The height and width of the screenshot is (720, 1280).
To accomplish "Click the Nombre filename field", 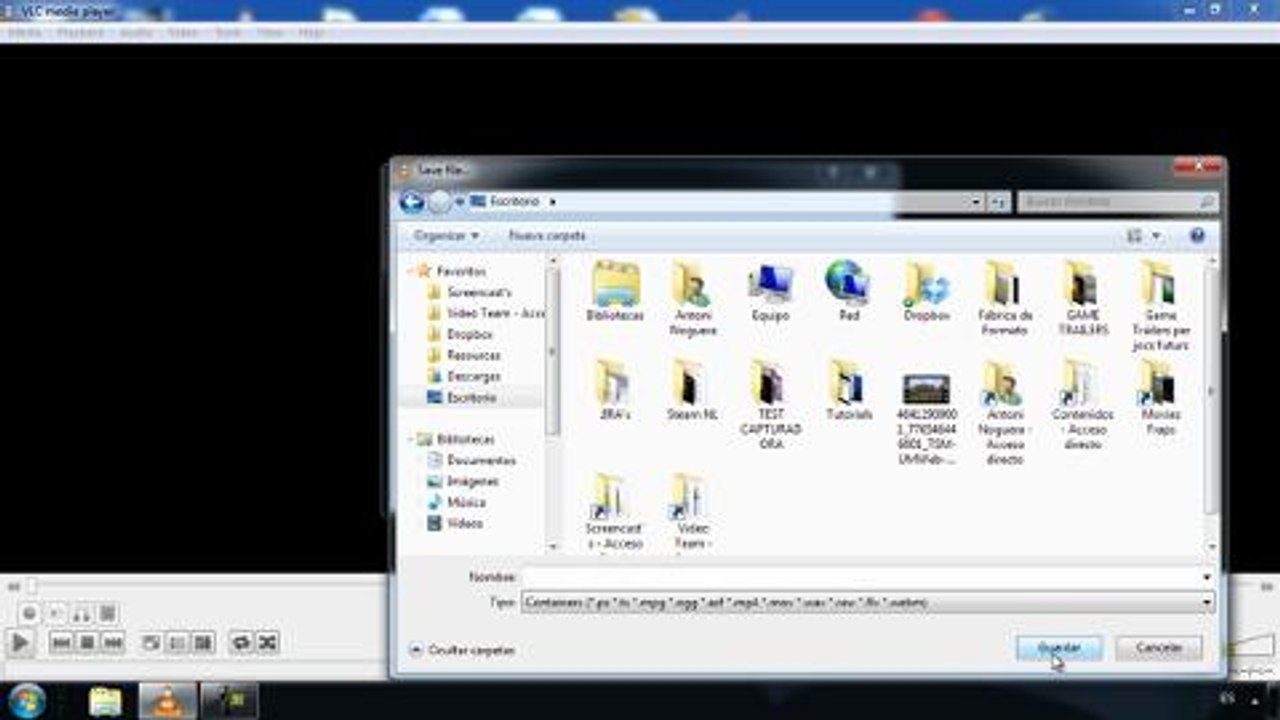I will coord(867,577).
